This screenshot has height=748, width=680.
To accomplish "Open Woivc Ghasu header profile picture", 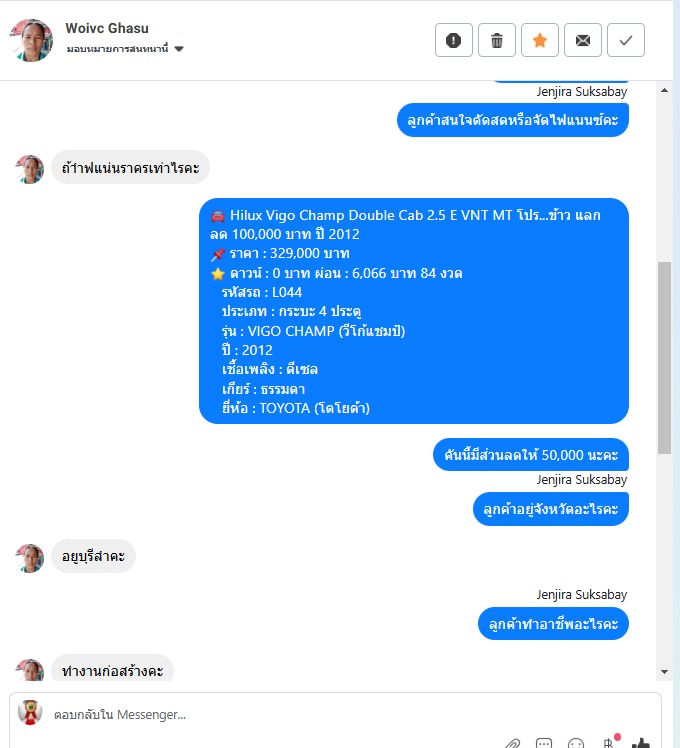I will pos(31,40).
